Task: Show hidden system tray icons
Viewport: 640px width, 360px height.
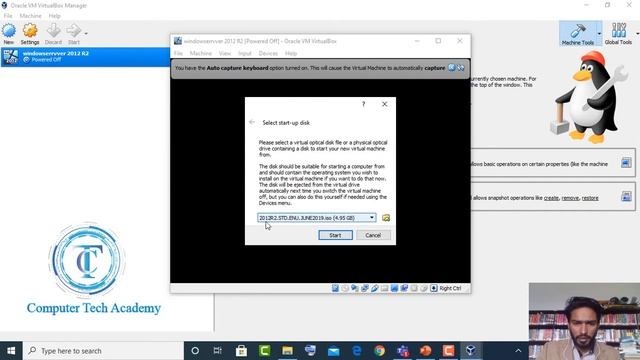Action: coord(518,351)
